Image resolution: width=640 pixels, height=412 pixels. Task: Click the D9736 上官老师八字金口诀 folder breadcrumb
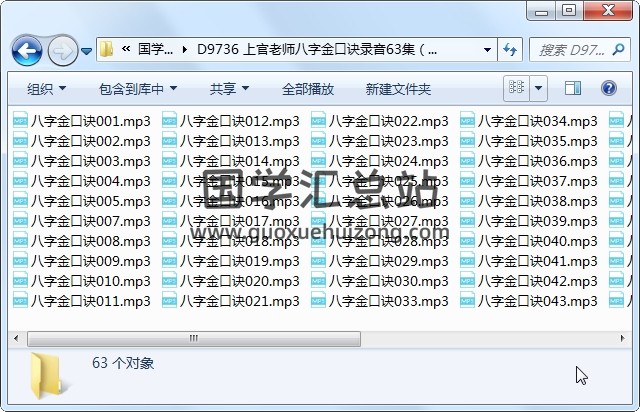[x=317, y=49]
